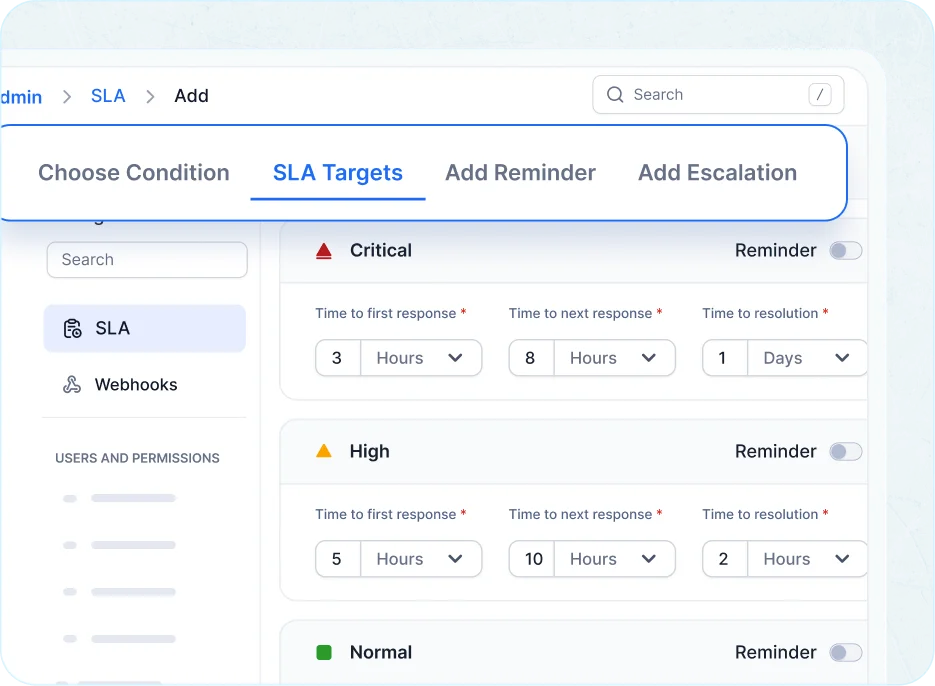The width and height of the screenshot is (935, 686).
Task: Select the SLA Targets tab
Action: 338,172
